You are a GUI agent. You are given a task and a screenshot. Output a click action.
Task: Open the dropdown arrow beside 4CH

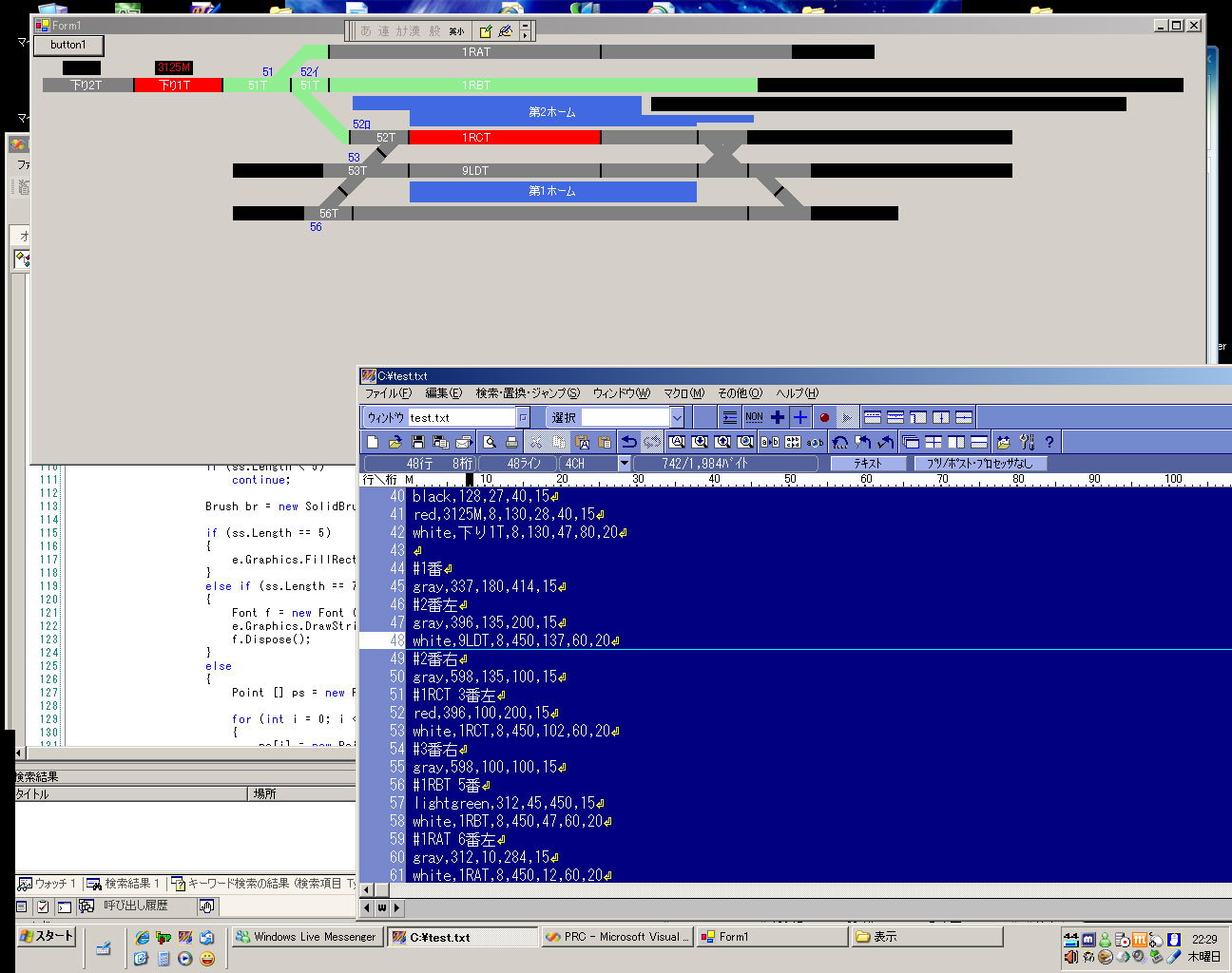[x=625, y=464]
